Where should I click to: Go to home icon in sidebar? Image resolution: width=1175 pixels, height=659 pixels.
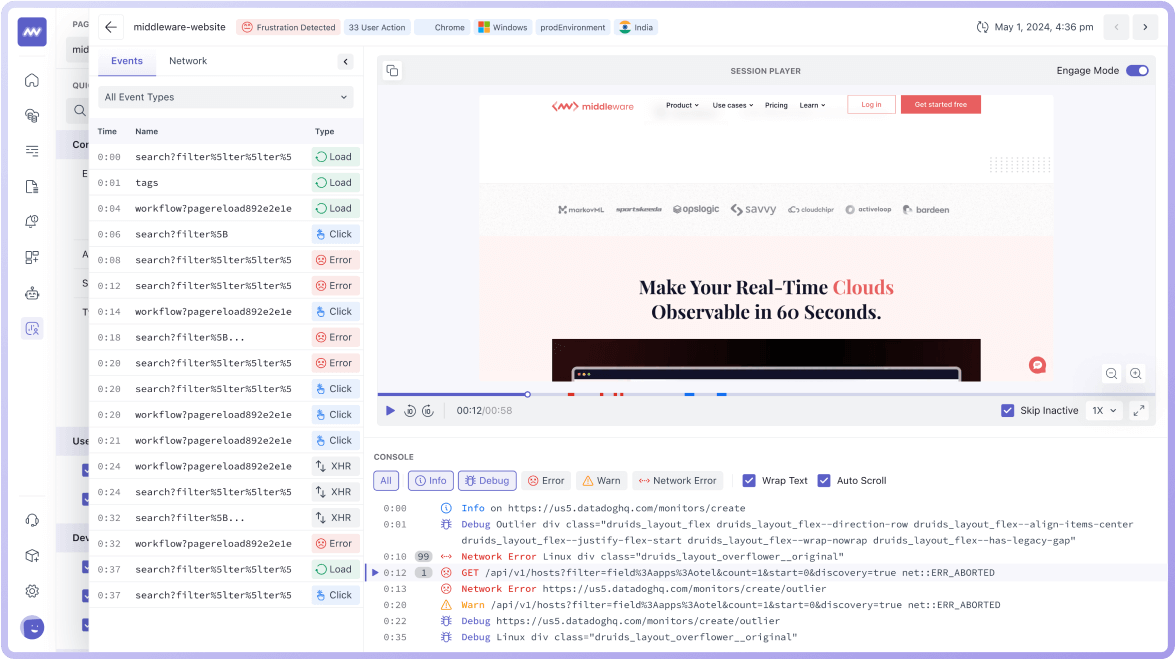tap(32, 81)
